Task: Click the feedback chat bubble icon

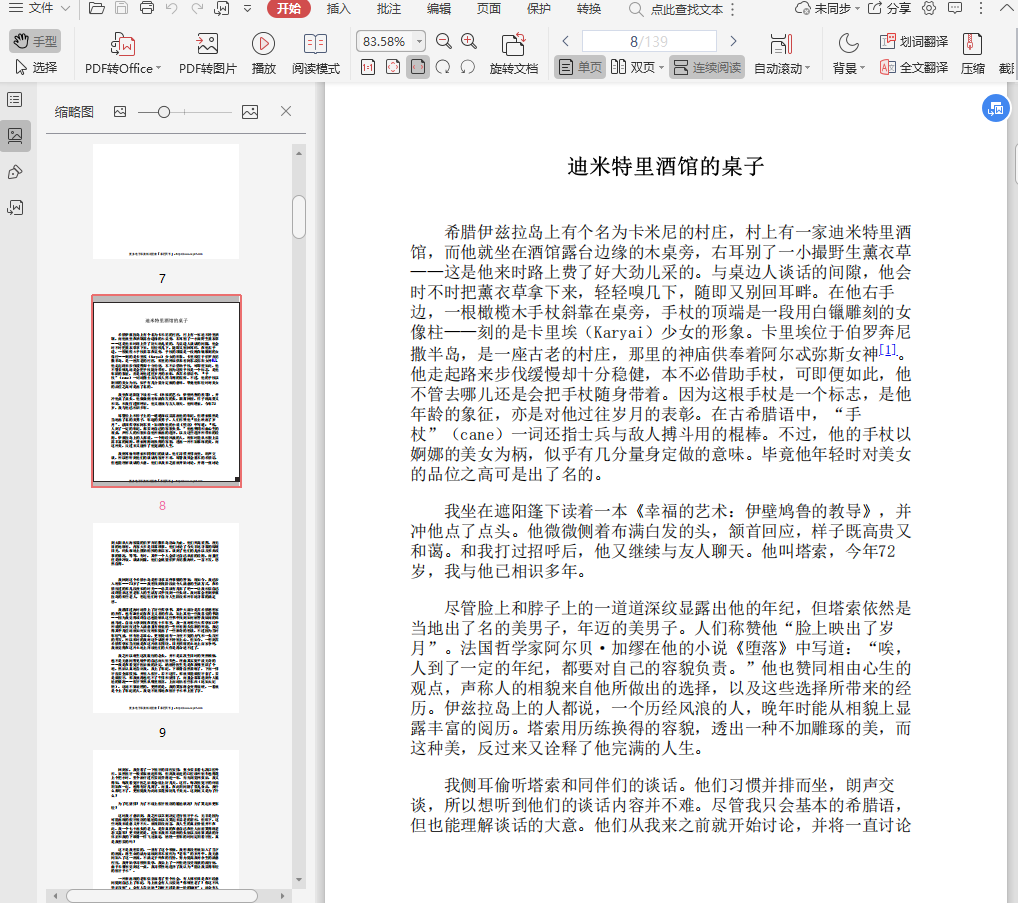Action: [955, 8]
